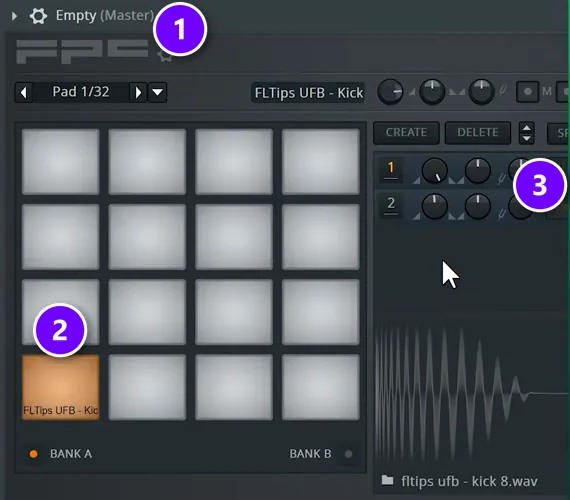Trigger the second pad in the top row
The image size is (570, 500).
point(147,162)
